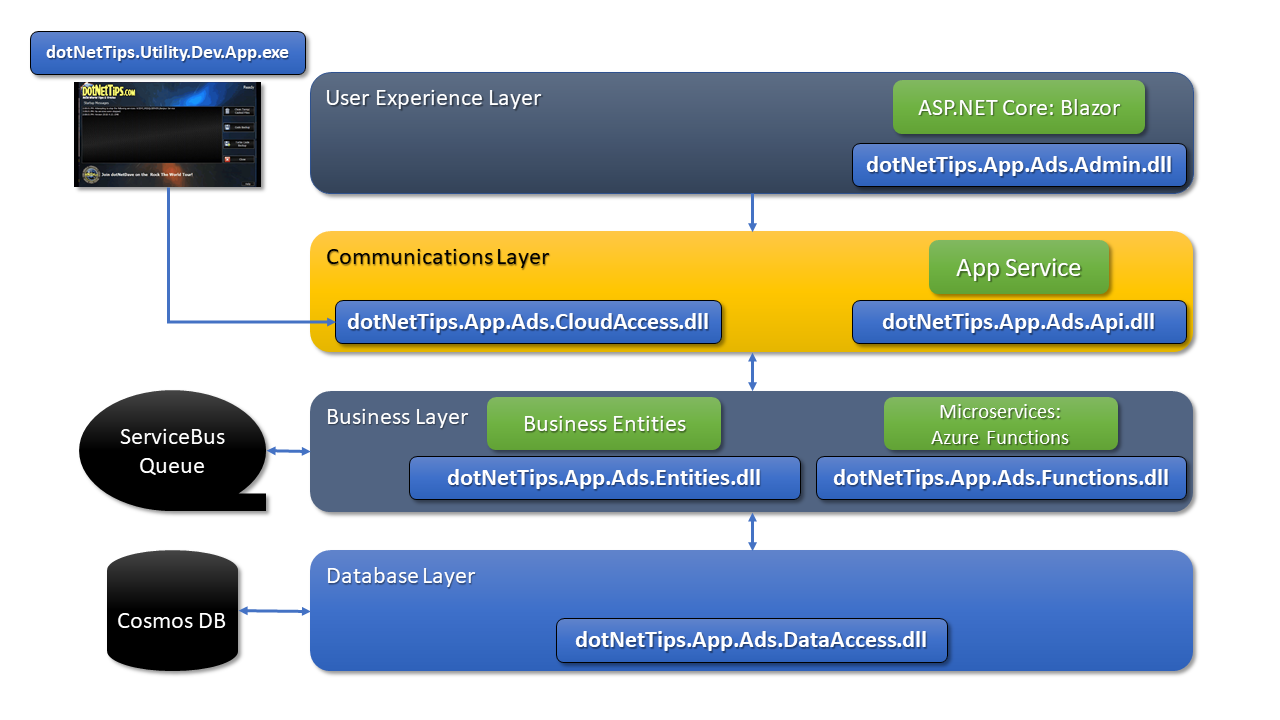Click the dotNetTips.com logo in thumbnail
1280x720 pixels.
coord(108,92)
